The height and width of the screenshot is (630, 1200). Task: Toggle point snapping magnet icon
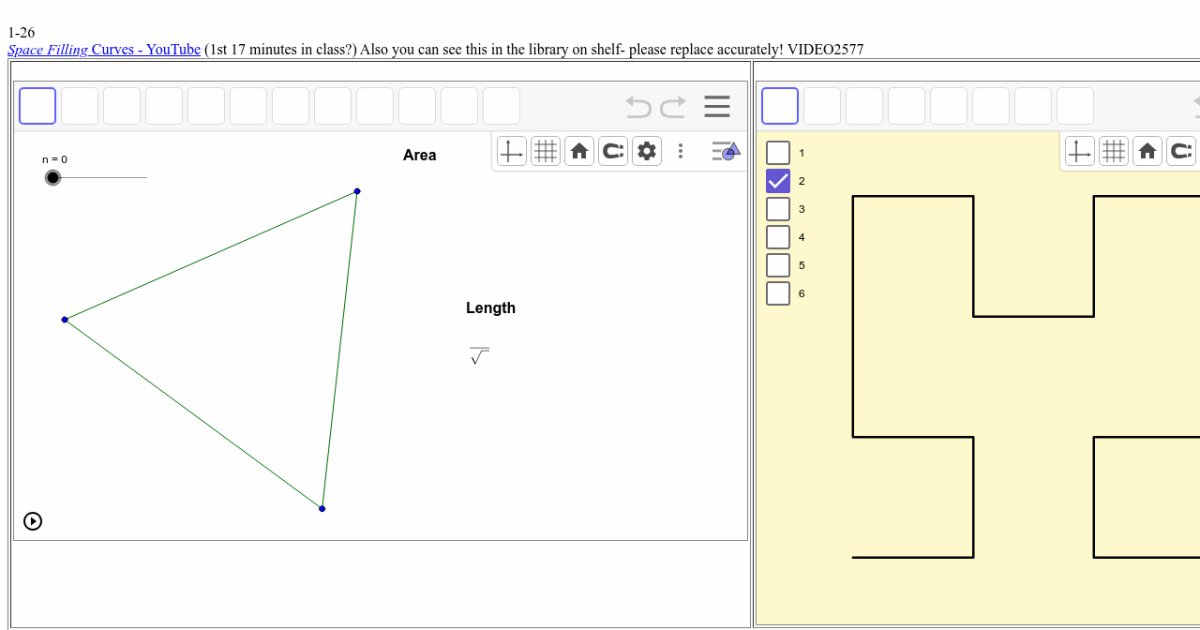613,151
